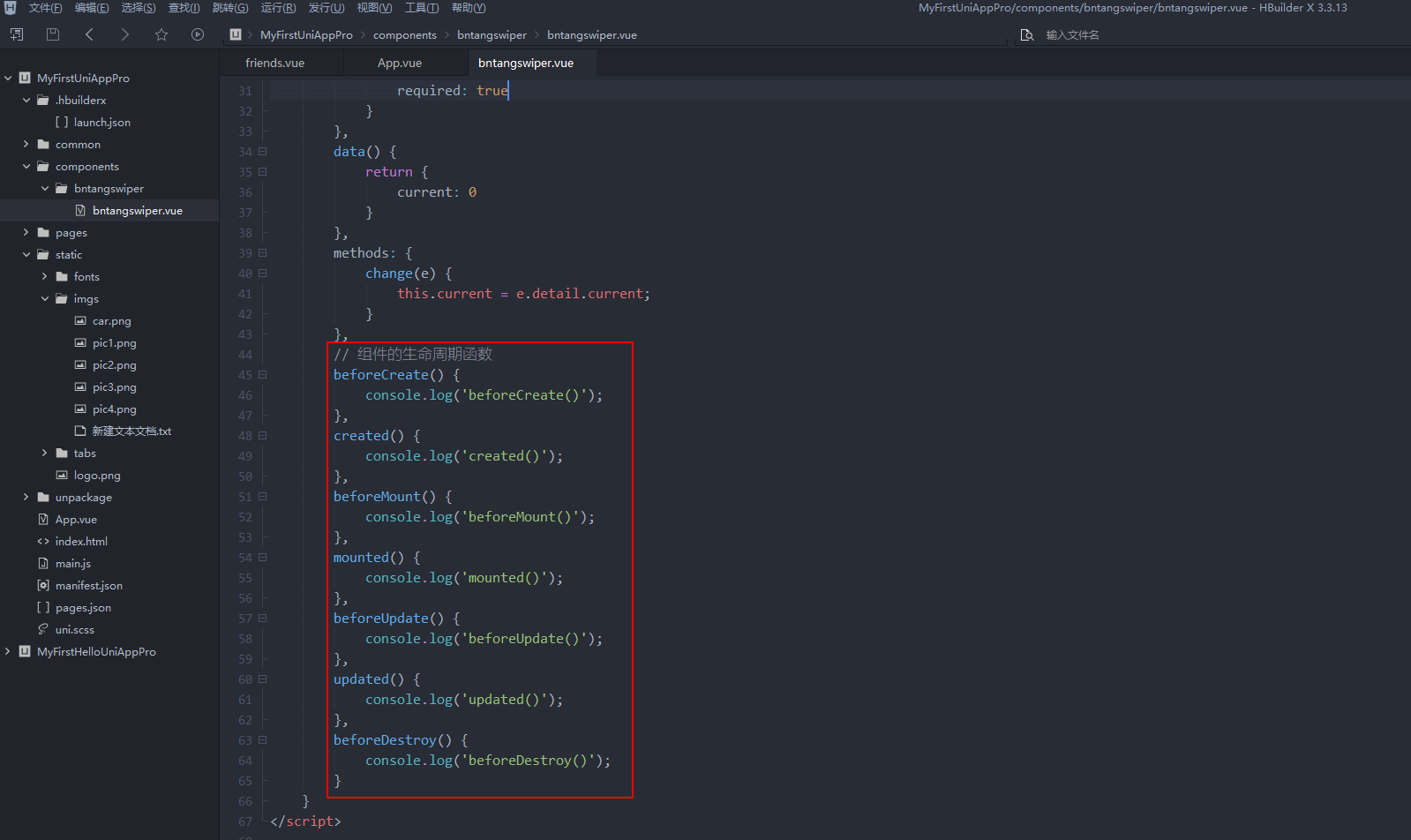
Task: Click the project icon in breadcrumb bar
Action: pyautogui.click(x=236, y=34)
